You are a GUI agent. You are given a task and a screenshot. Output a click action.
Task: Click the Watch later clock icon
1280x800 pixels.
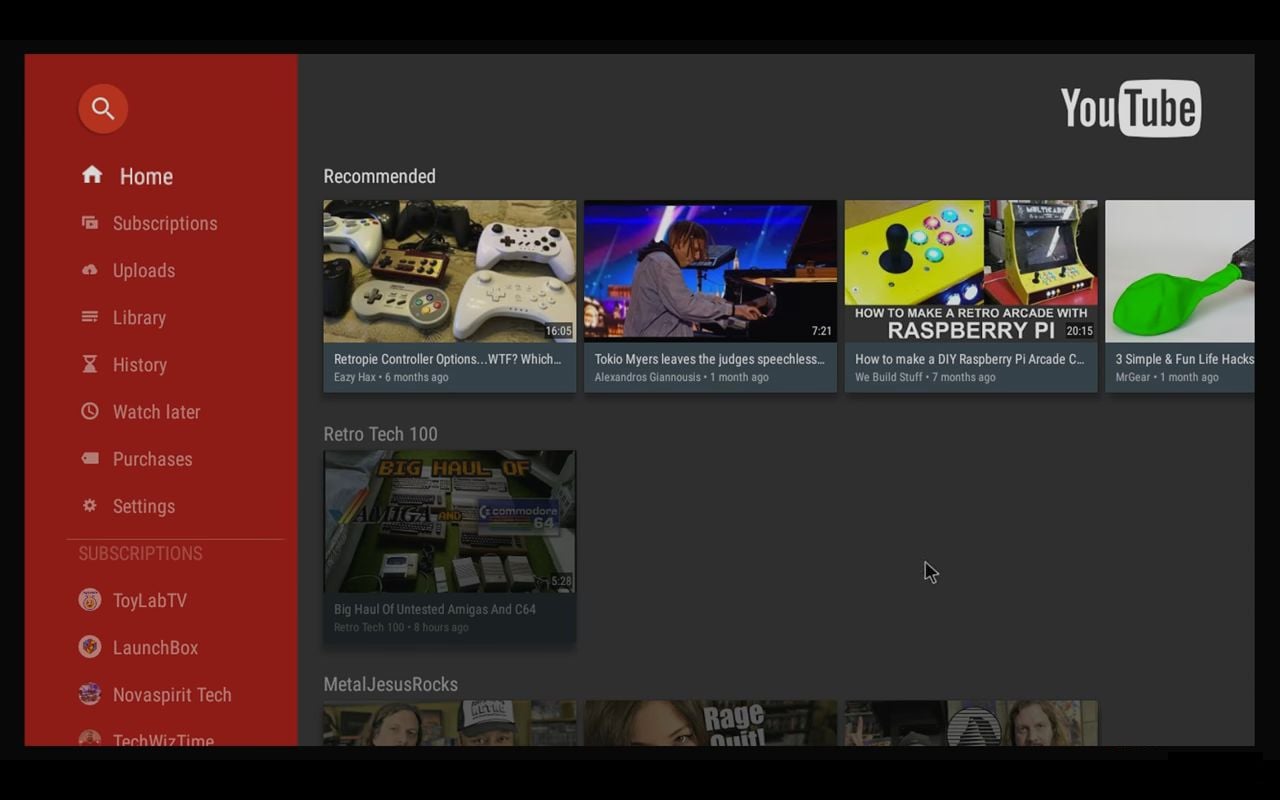click(x=90, y=411)
